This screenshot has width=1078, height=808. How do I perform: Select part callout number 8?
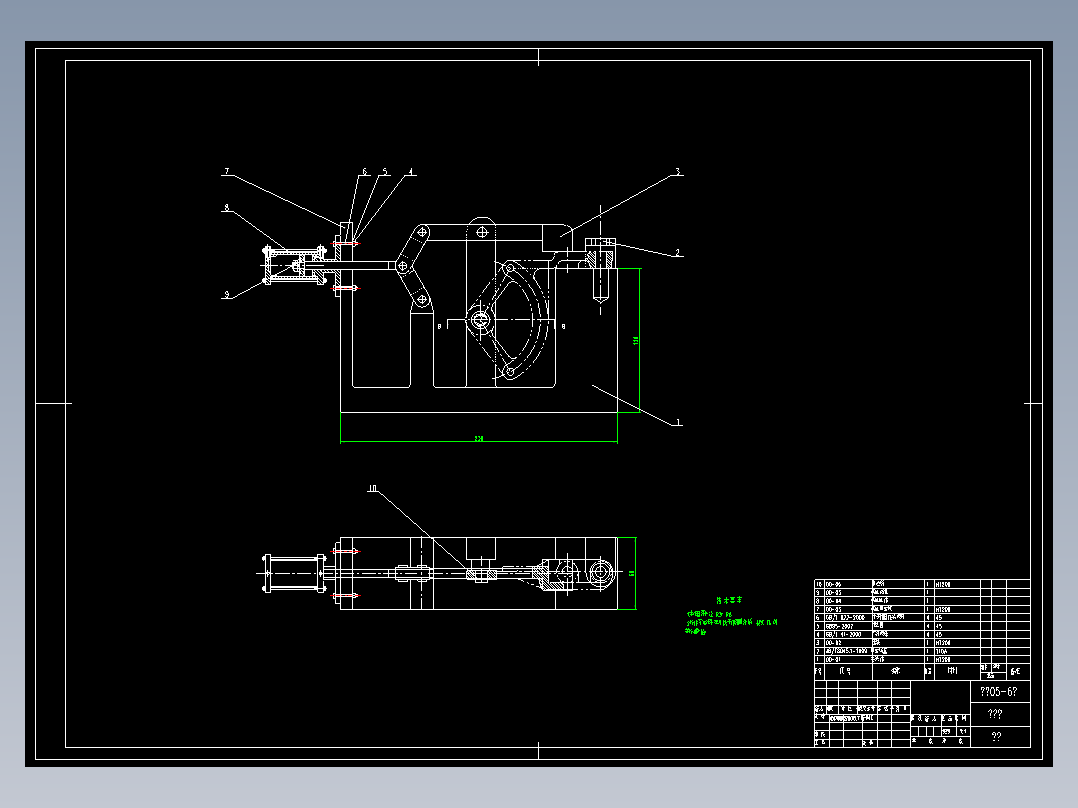point(226,207)
